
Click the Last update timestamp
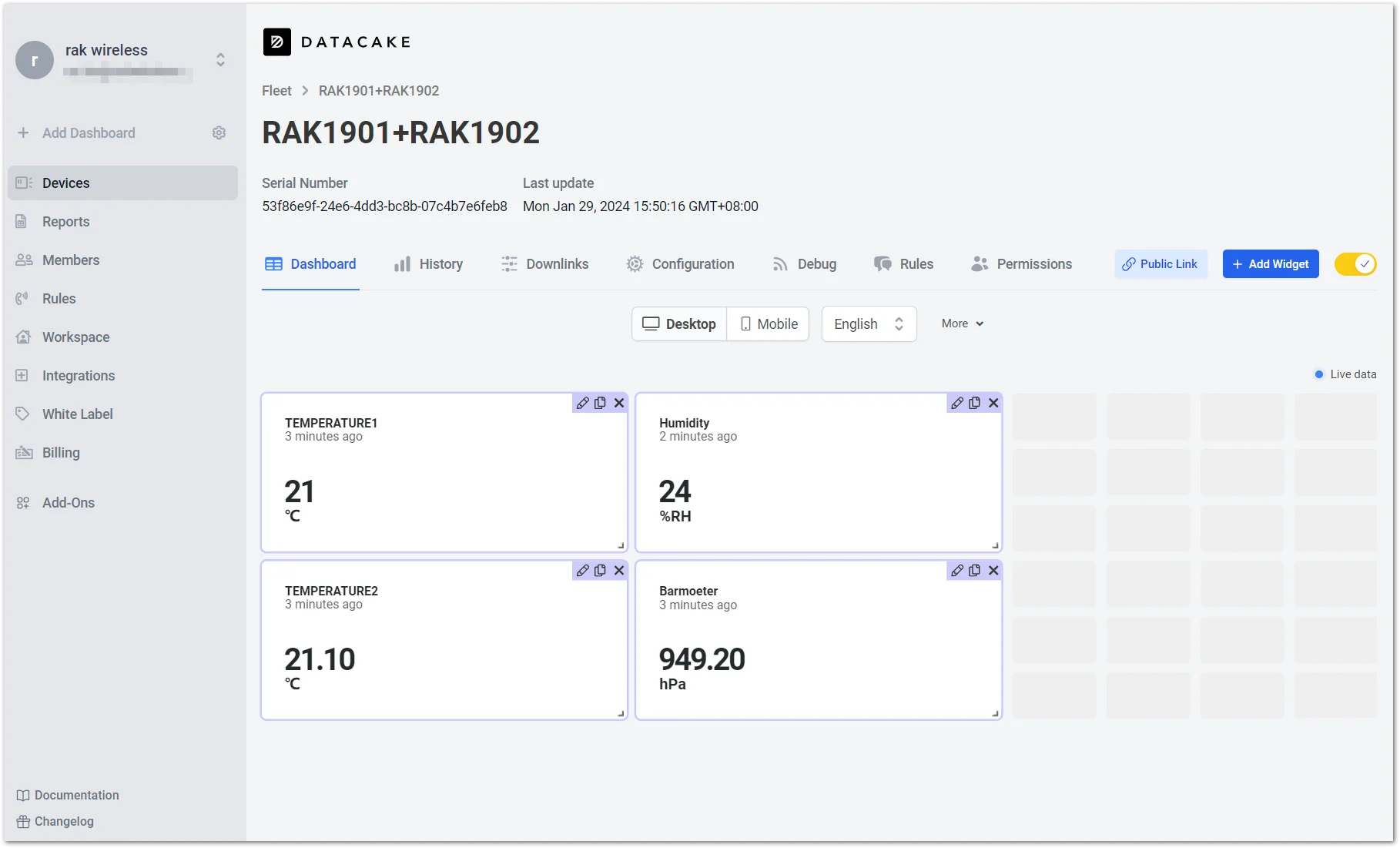641,206
